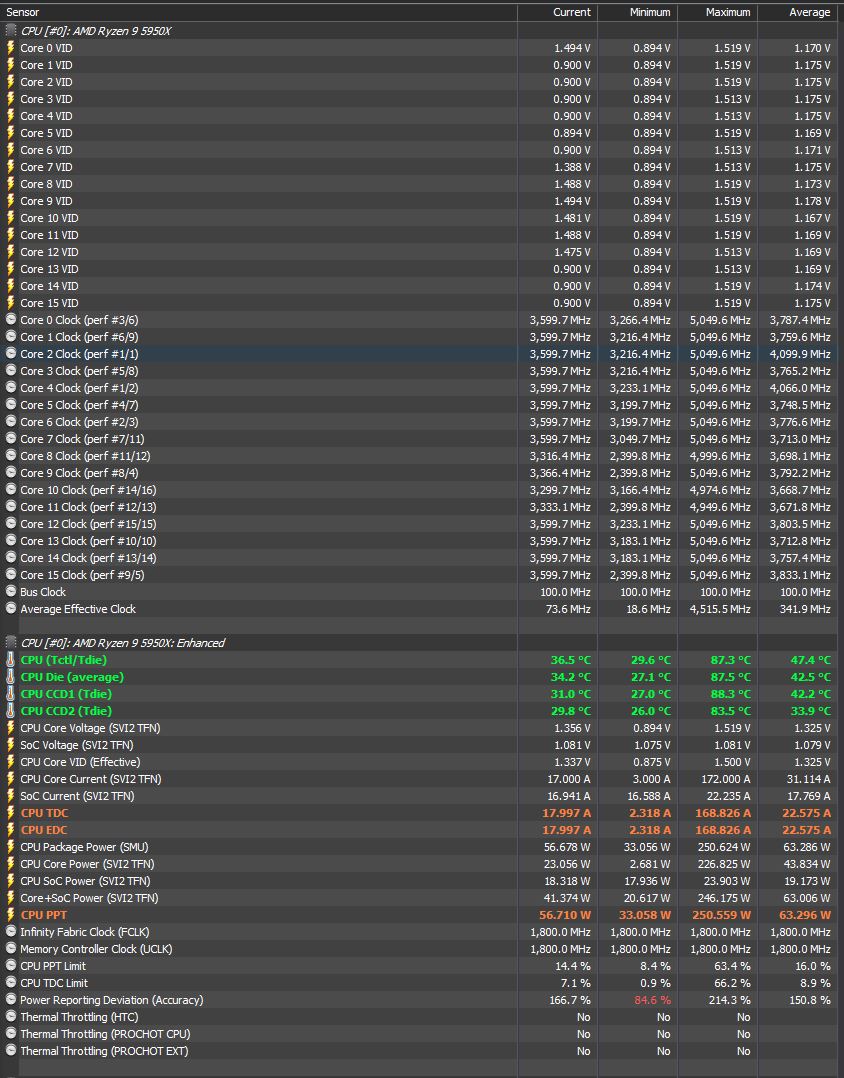The height and width of the screenshot is (1078, 844).
Task: Click the 4,515.5 MHz maximum effective clock value
Action: click(720, 608)
